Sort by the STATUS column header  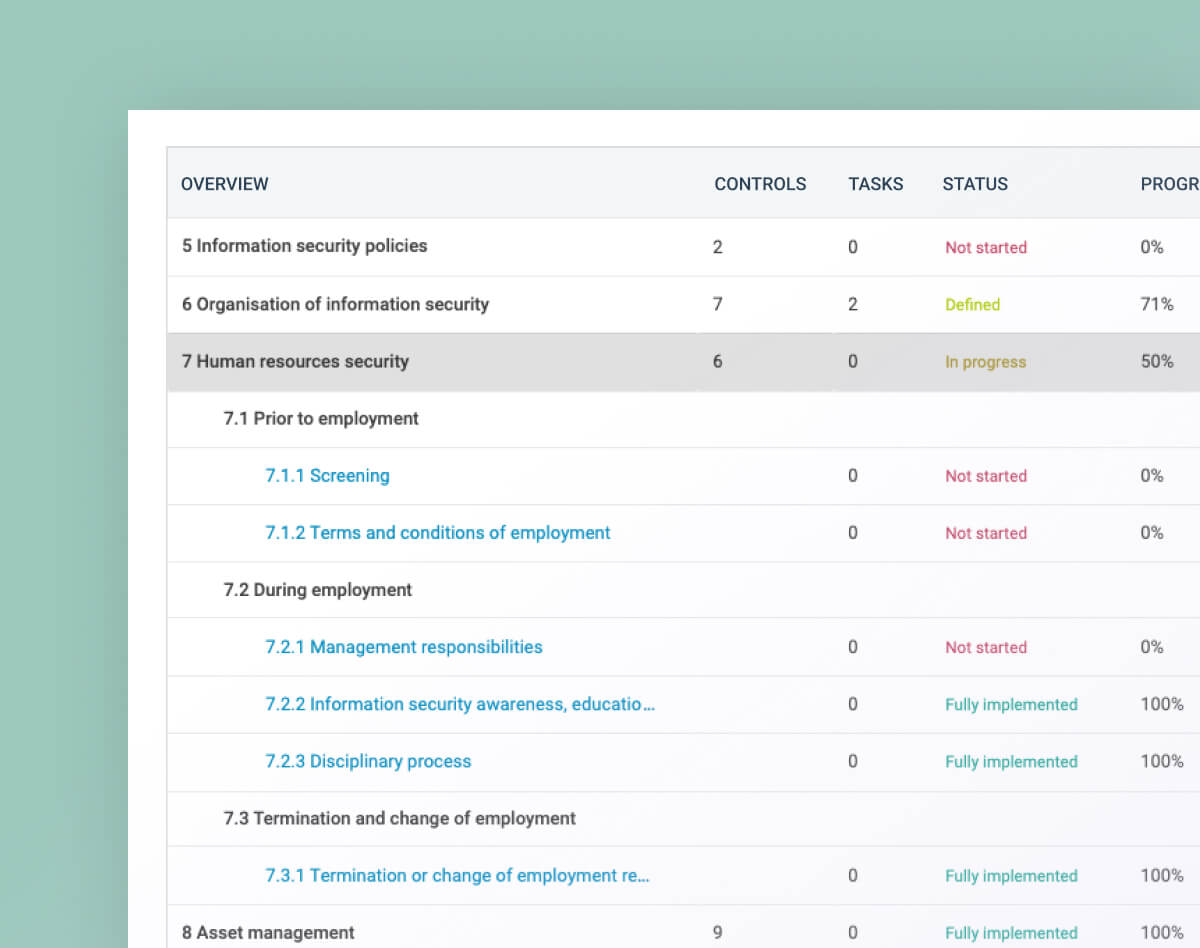click(x=975, y=184)
